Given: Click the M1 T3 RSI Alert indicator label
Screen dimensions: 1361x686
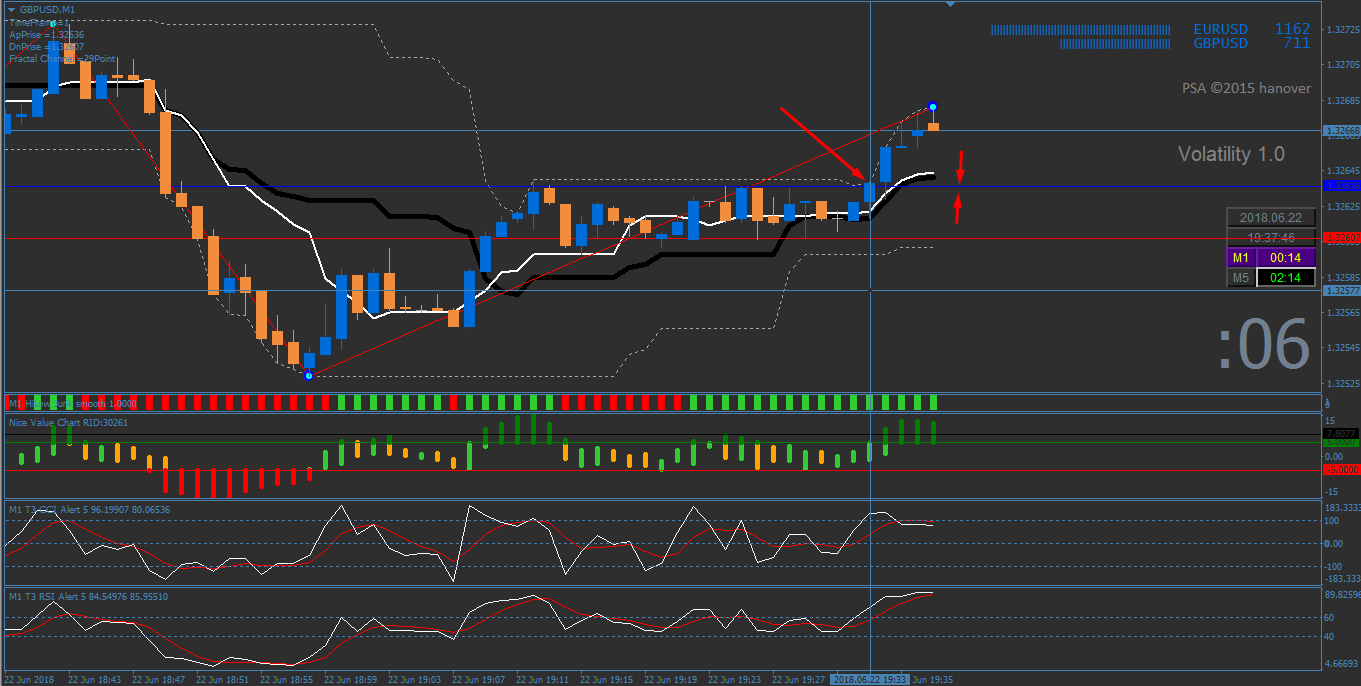Looking at the screenshot, I should coord(88,597).
